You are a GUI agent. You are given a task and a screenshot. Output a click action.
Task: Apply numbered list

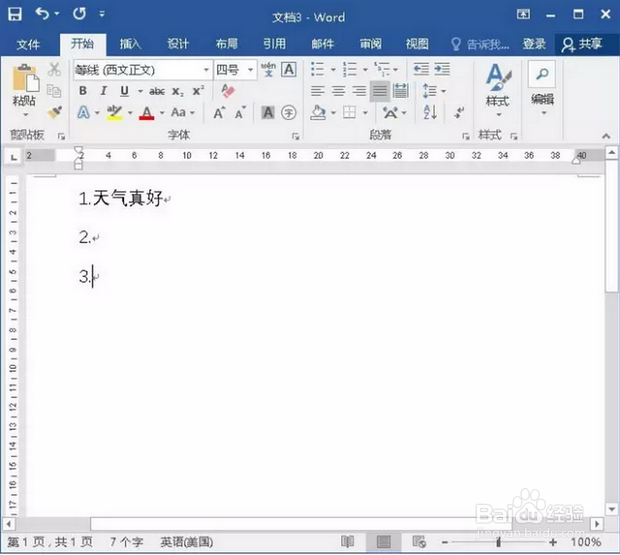tap(350, 69)
